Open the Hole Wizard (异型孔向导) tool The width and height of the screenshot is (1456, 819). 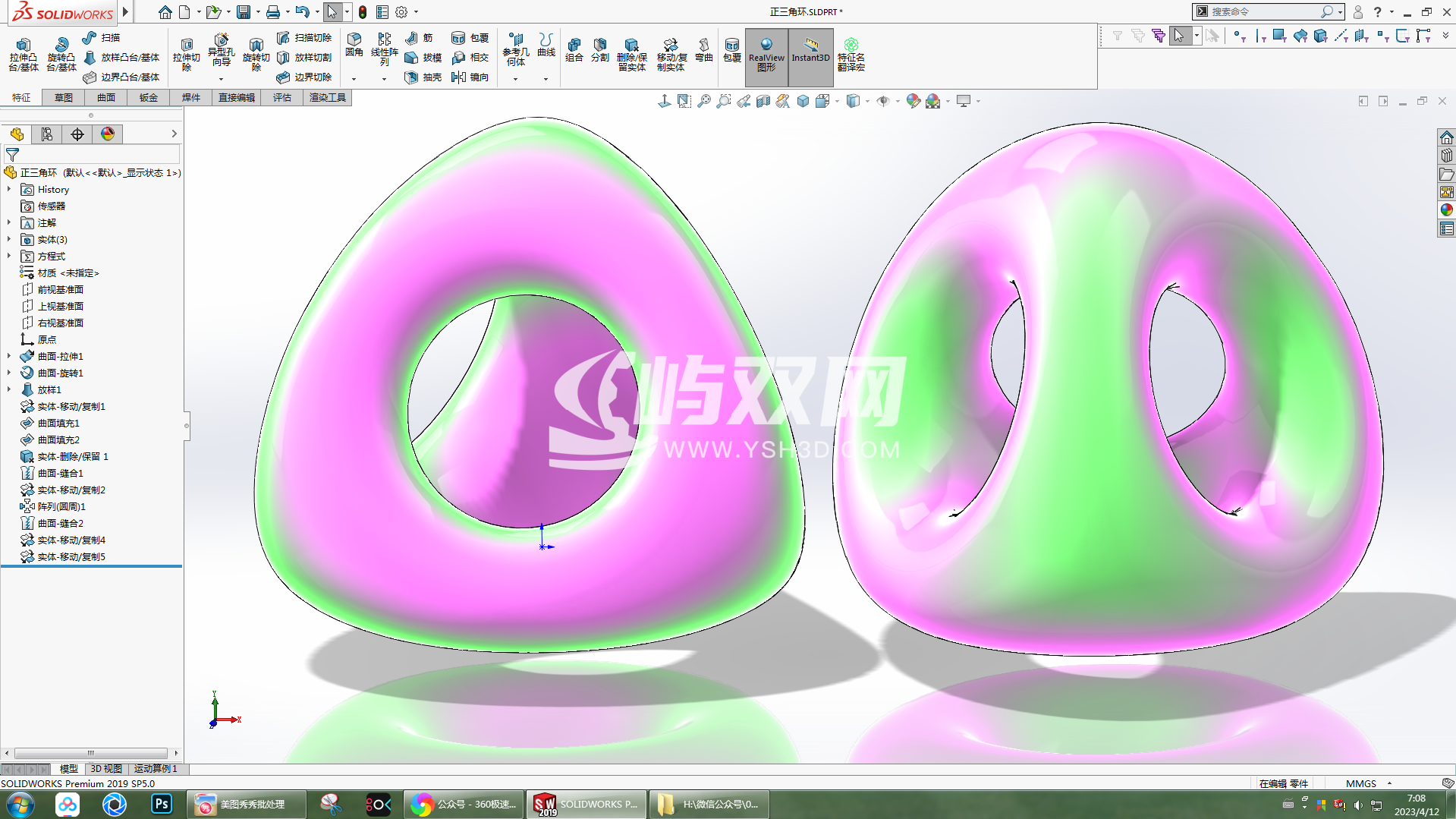click(x=221, y=51)
